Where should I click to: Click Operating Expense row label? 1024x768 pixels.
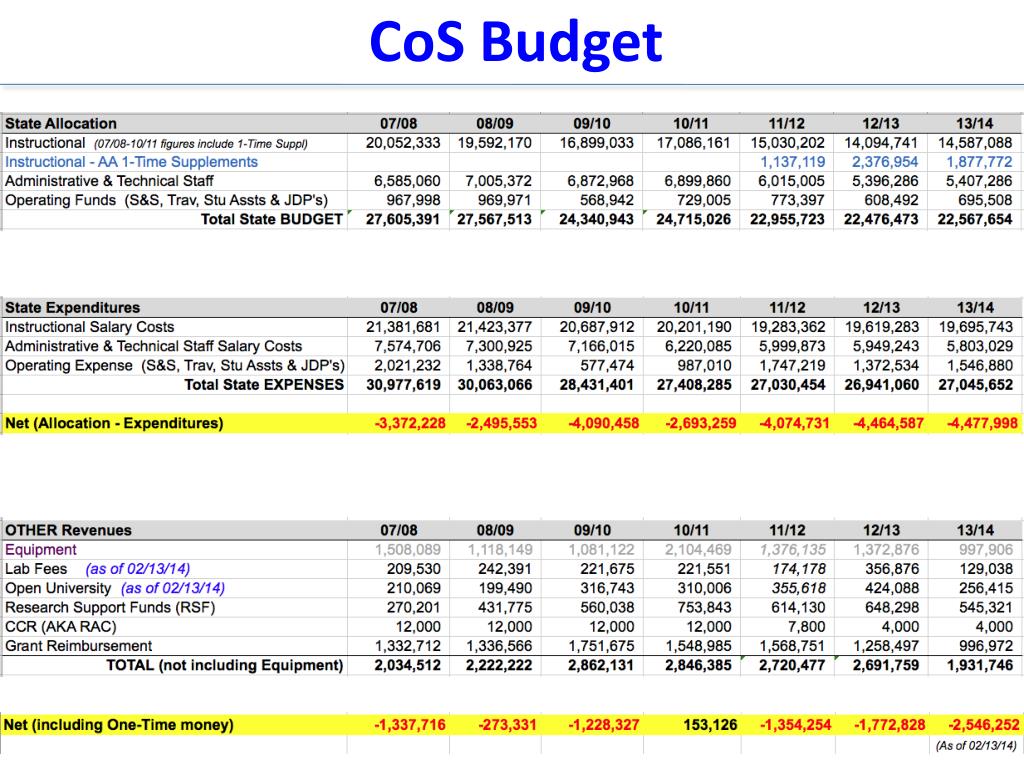click(x=174, y=365)
